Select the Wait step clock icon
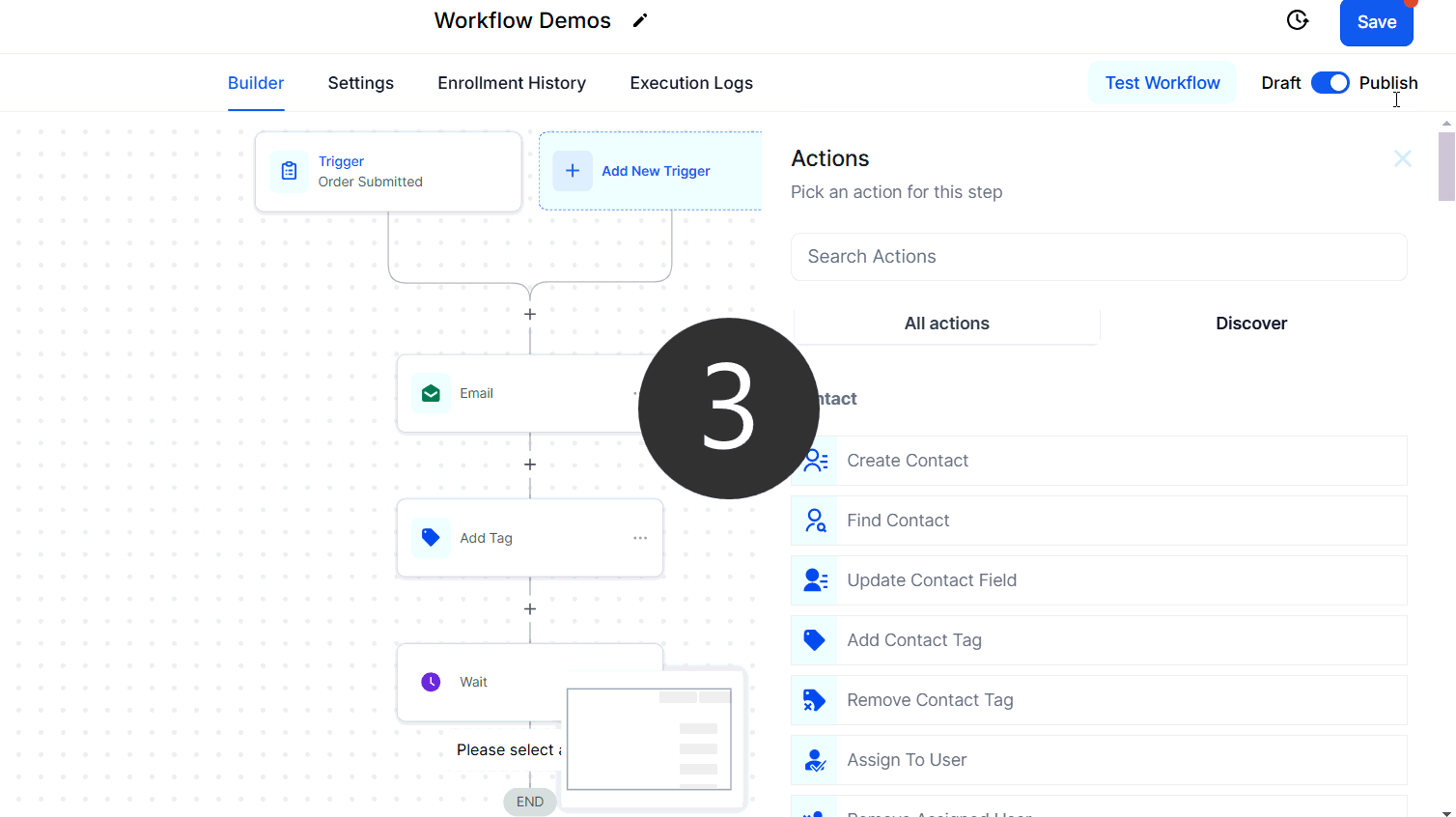1456x817 pixels. coord(431,682)
